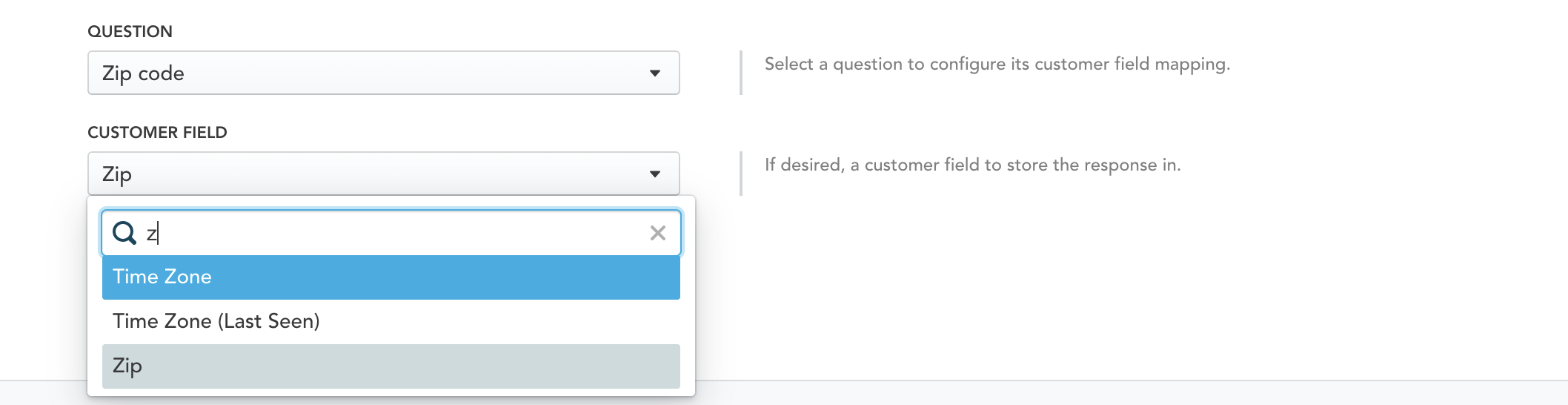Click the QUESTION field label
The image size is (1568, 405).
130,31
